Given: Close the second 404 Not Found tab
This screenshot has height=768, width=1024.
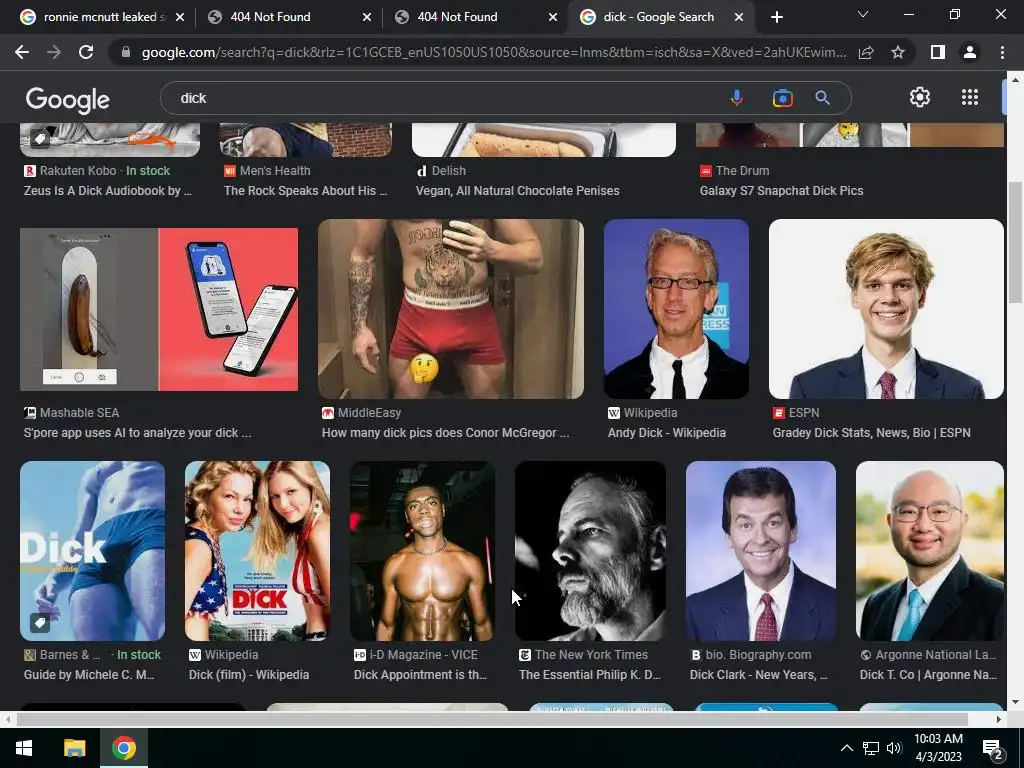Looking at the screenshot, I should pos(553,17).
